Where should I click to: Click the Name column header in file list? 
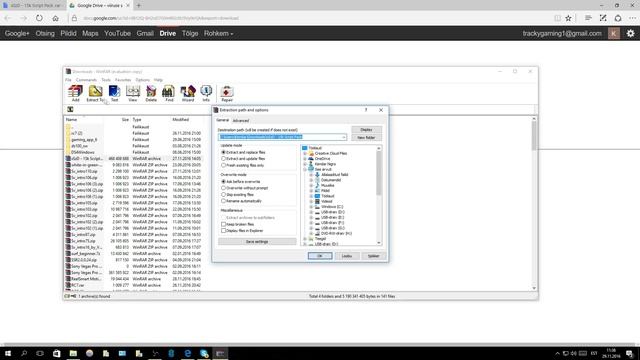click(x=71, y=120)
